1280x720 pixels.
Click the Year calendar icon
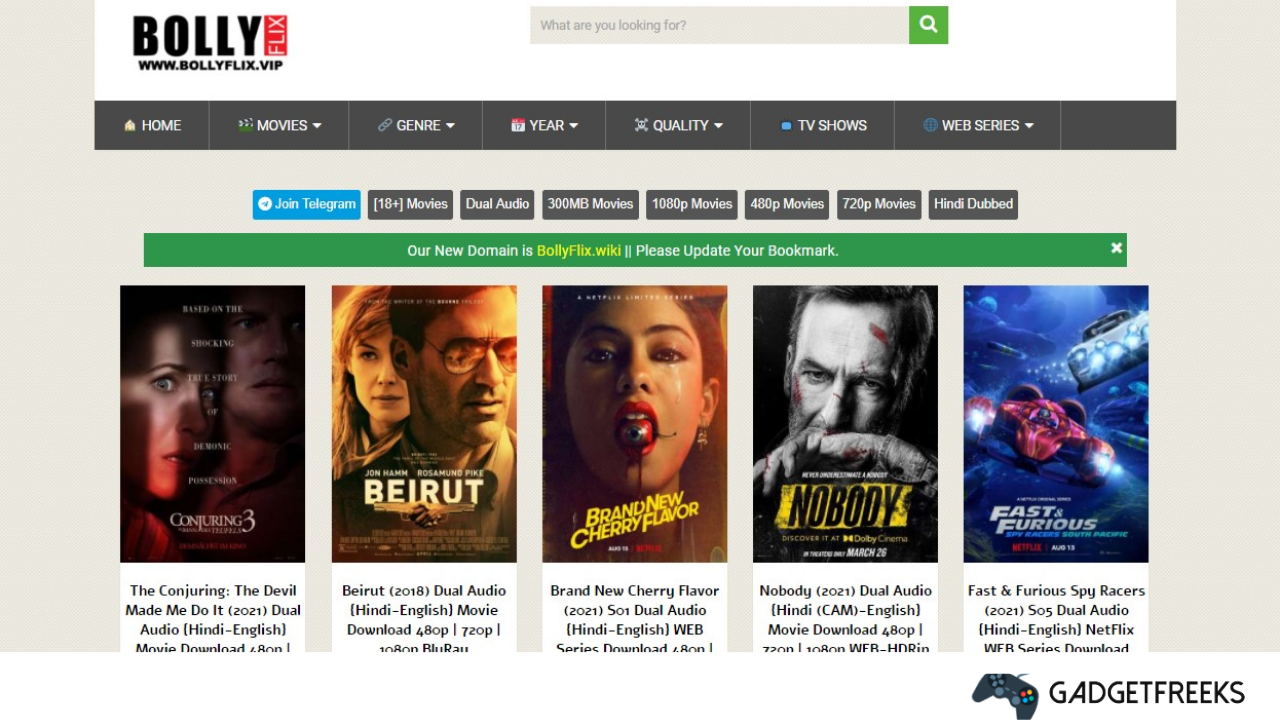tap(518, 125)
